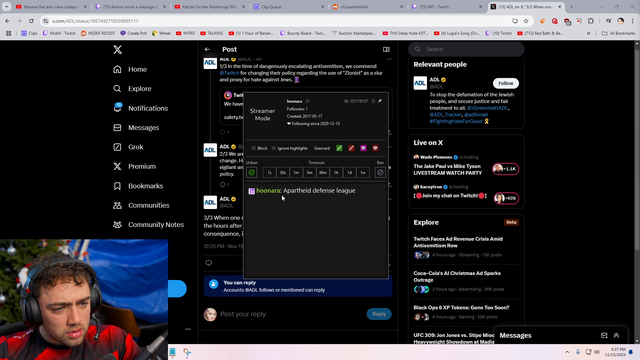Open Black Ops 6 XP Tokens story

461,308
